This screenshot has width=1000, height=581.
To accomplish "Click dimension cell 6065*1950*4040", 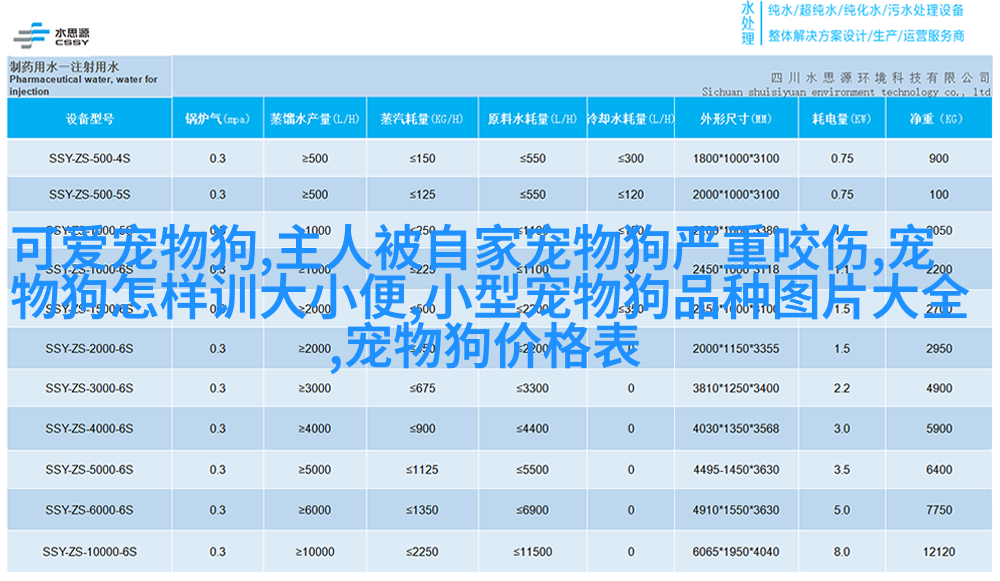I will point(736,552).
